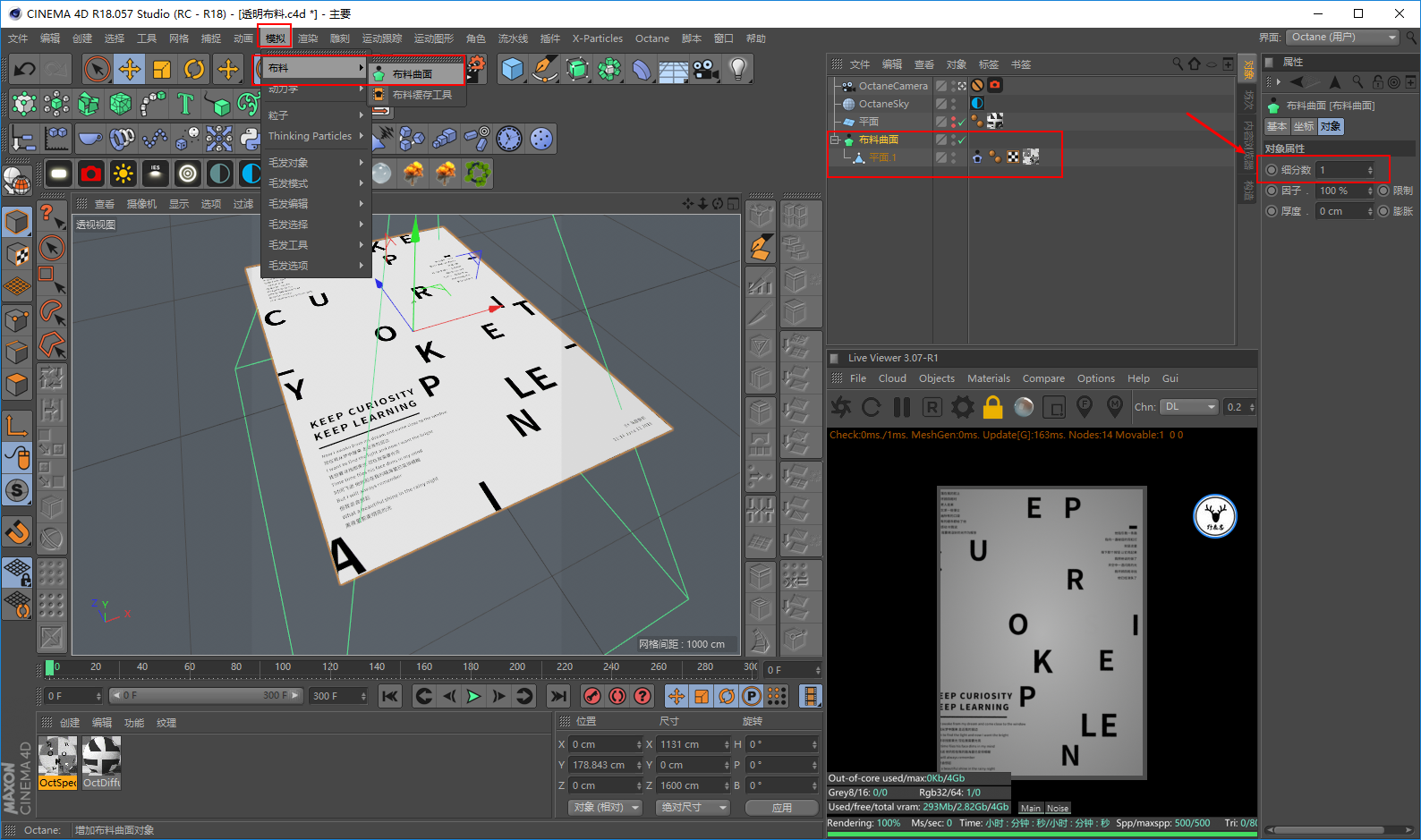Open Octane Live Viewer settings gear
1421x840 pixels.
click(x=962, y=408)
